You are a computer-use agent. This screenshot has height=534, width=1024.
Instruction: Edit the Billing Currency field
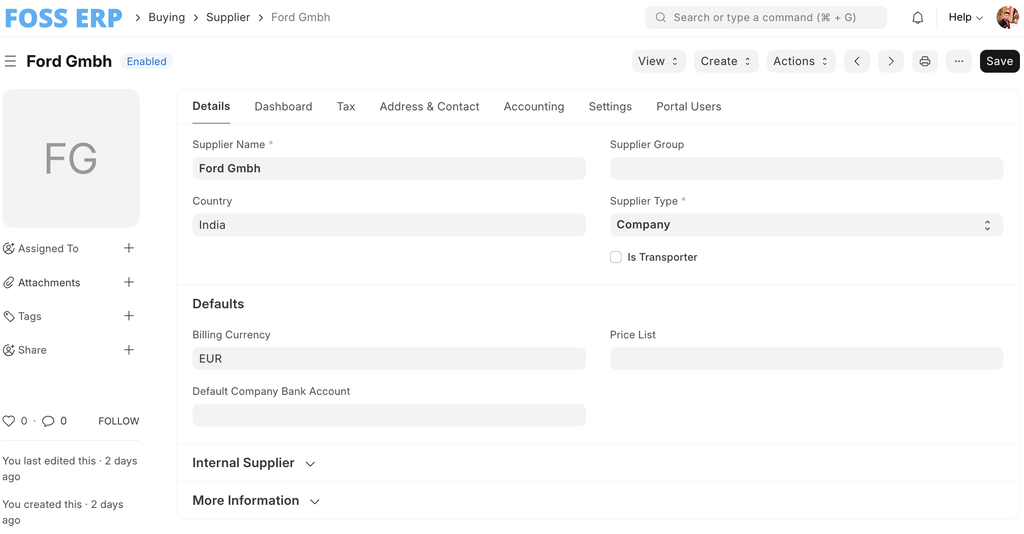pos(389,359)
